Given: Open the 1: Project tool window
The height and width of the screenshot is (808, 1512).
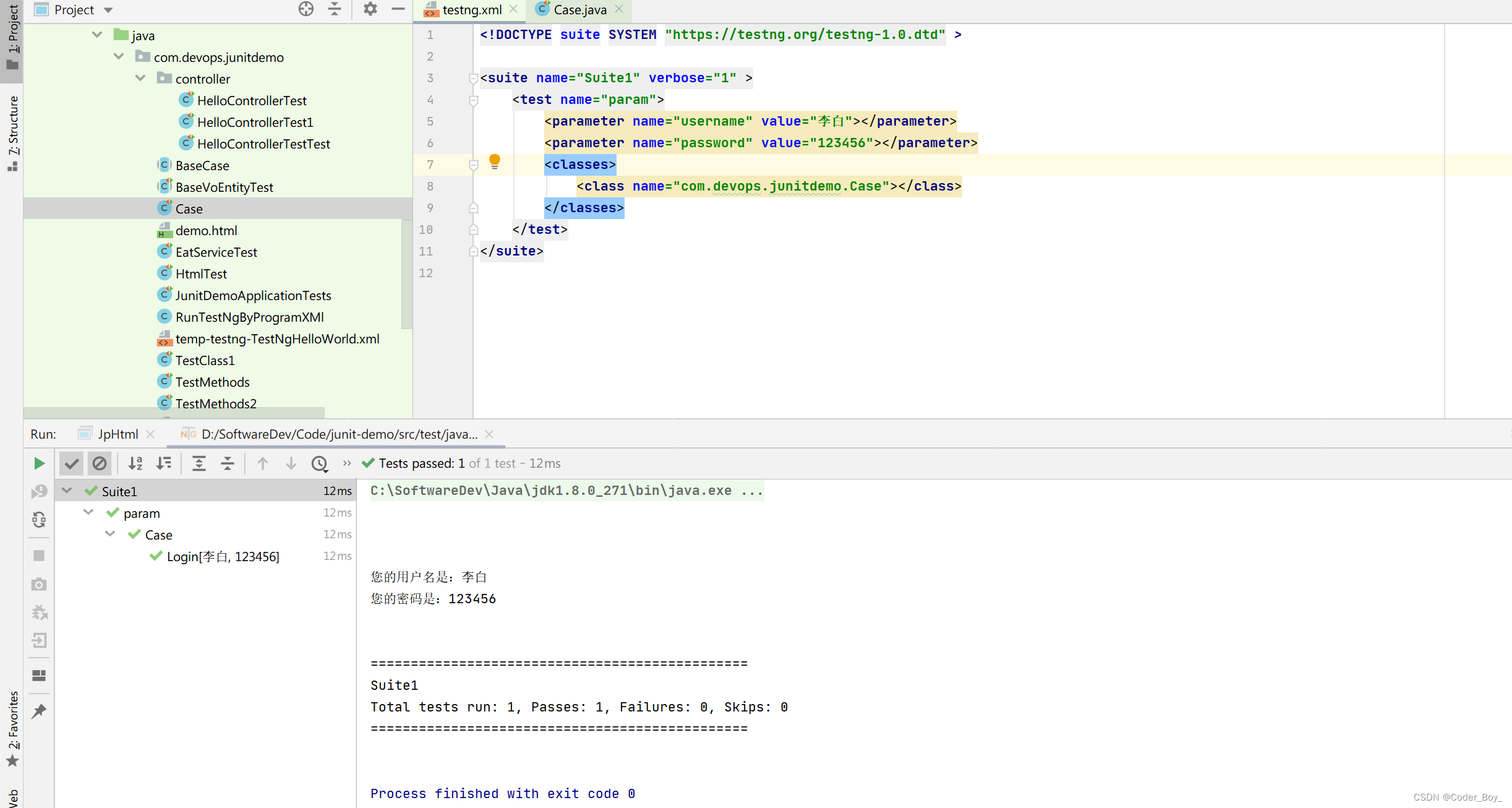Looking at the screenshot, I should point(12,37).
